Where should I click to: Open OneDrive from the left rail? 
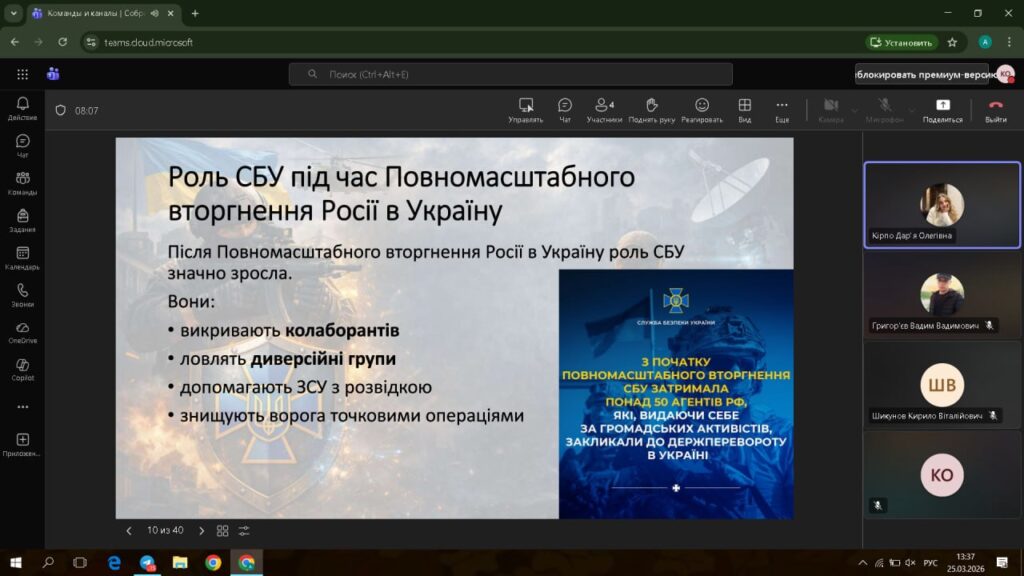click(x=22, y=332)
